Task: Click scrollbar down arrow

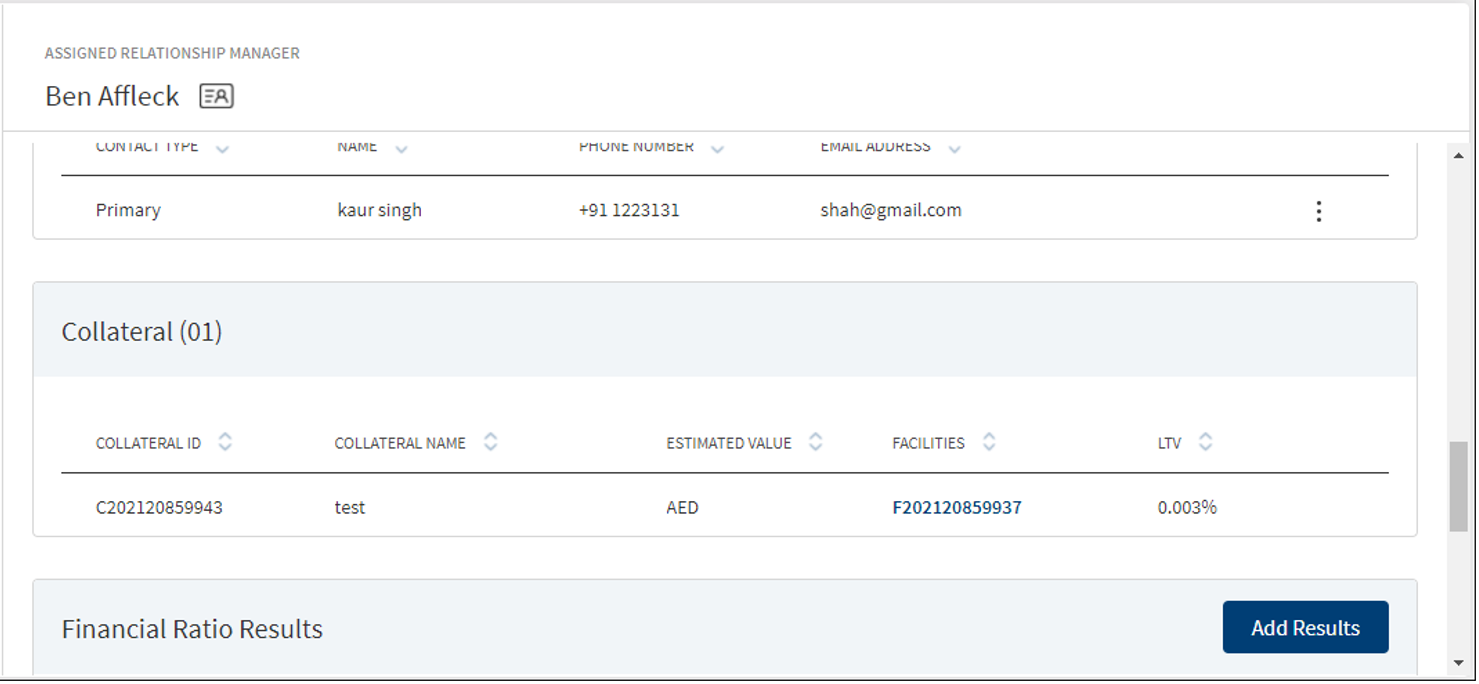Action: tap(1458, 663)
